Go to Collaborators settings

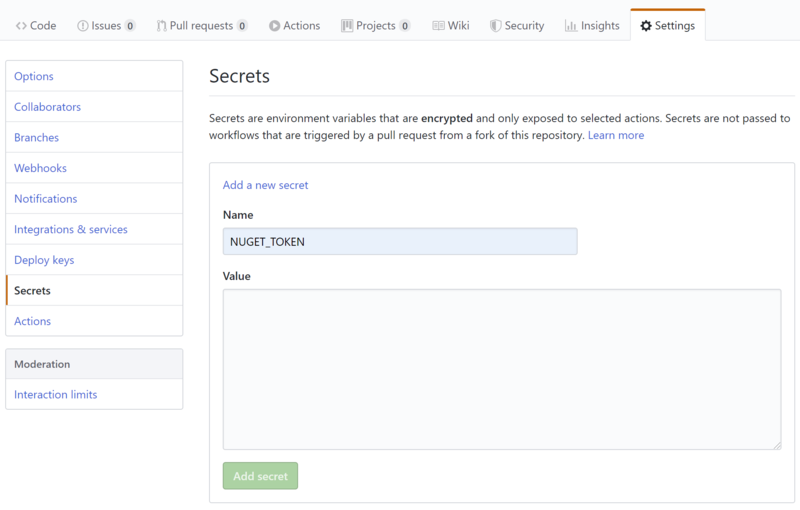click(47, 107)
